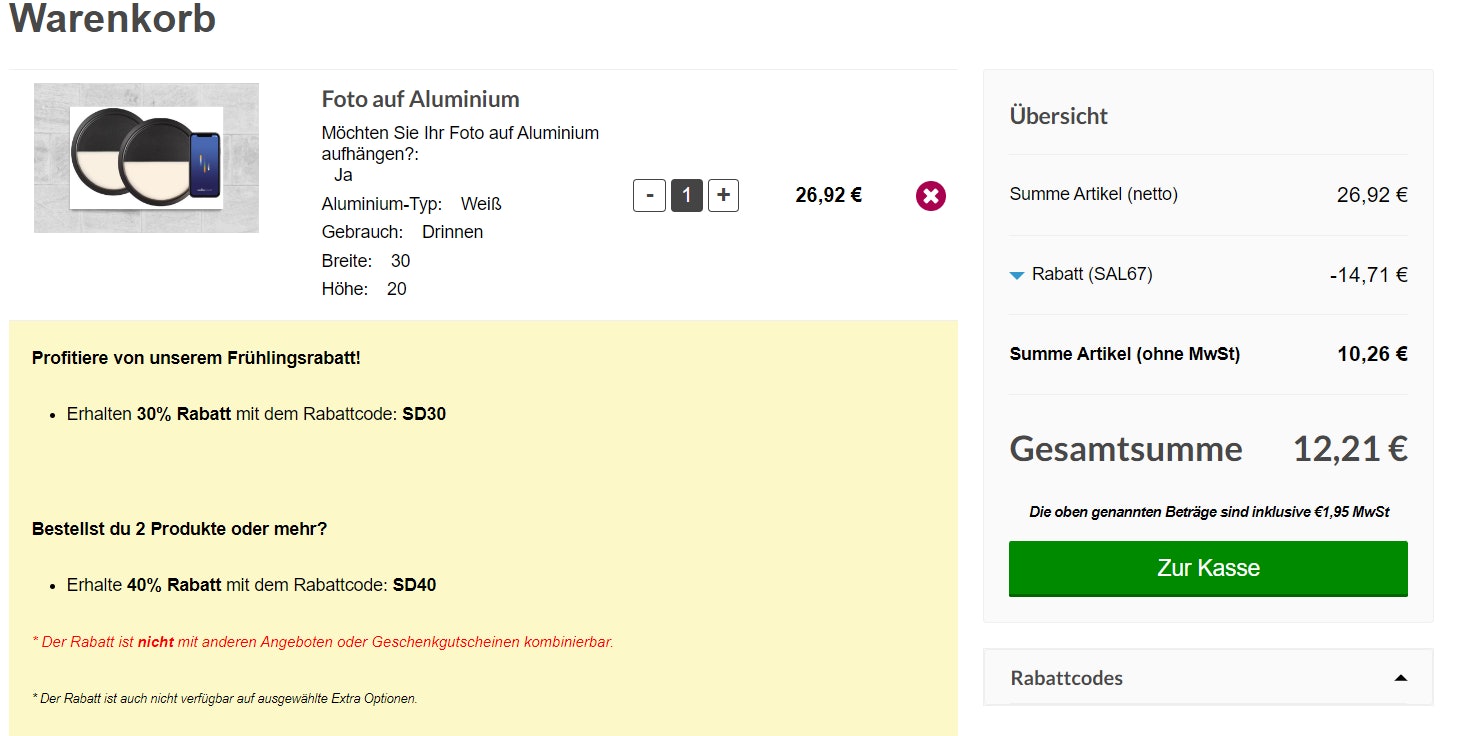Click the SD30 discount code text
This screenshot has width=1462, height=736.
(x=424, y=413)
